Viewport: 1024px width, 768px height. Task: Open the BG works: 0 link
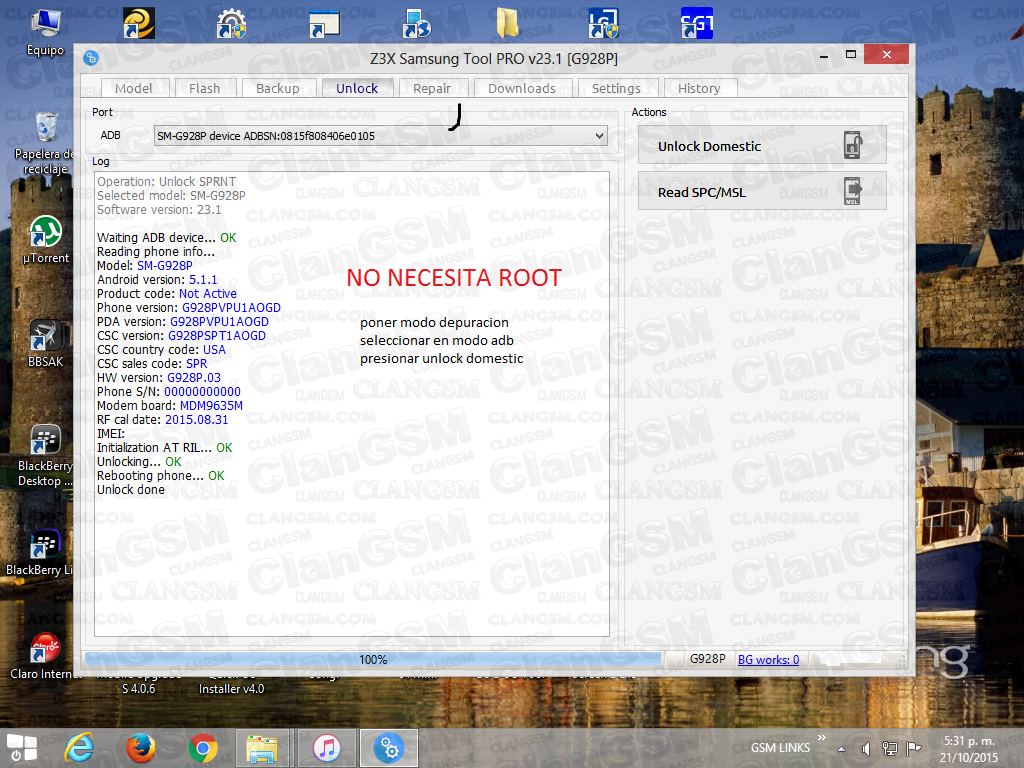tap(768, 660)
